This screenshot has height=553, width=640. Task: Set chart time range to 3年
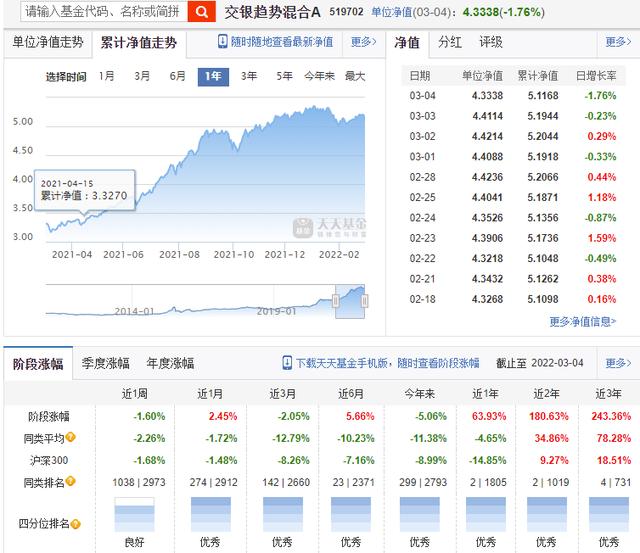[x=249, y=76]
